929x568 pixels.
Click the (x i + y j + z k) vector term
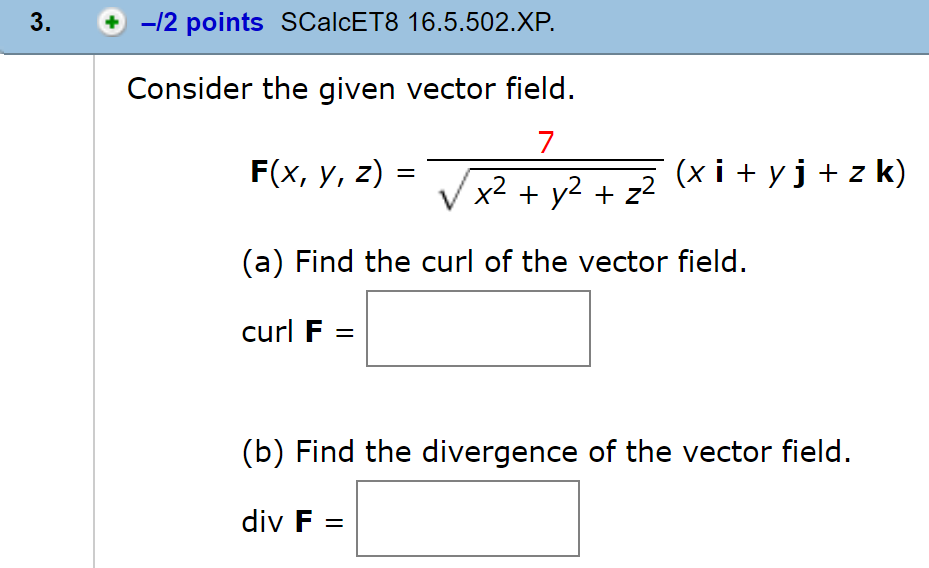(790, 172)
